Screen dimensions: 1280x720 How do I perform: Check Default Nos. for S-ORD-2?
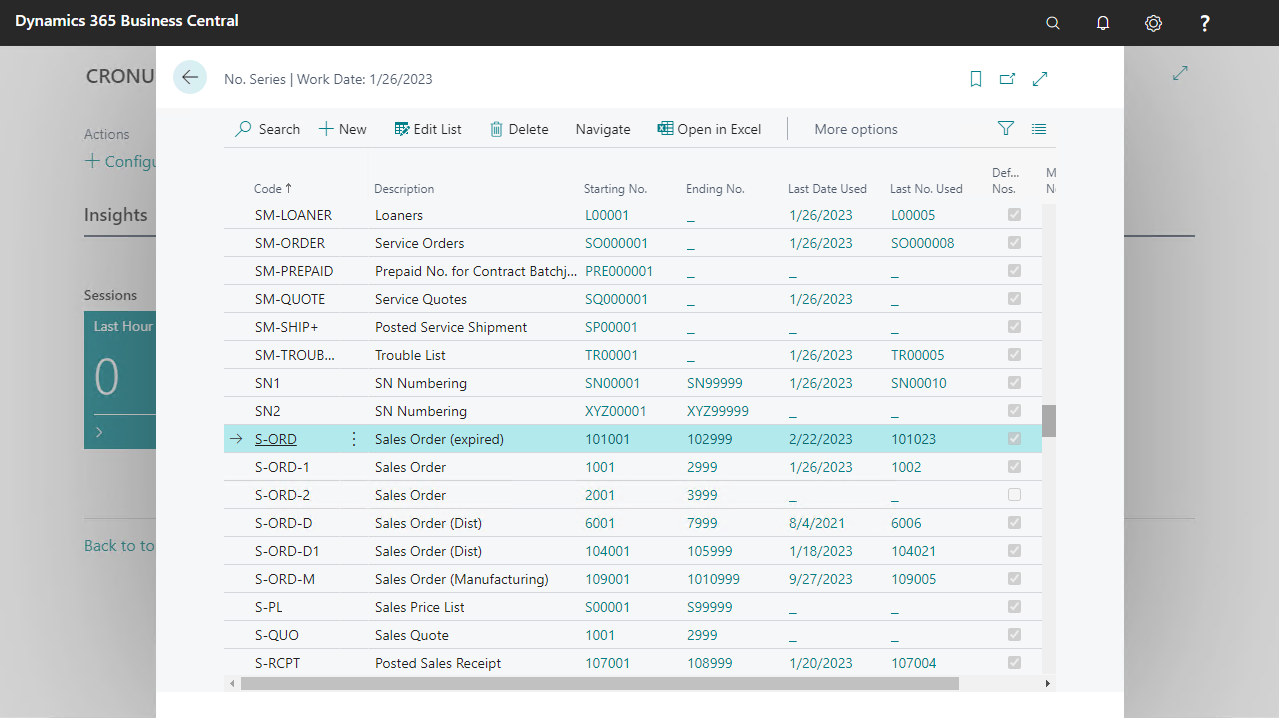point(1015,495)
